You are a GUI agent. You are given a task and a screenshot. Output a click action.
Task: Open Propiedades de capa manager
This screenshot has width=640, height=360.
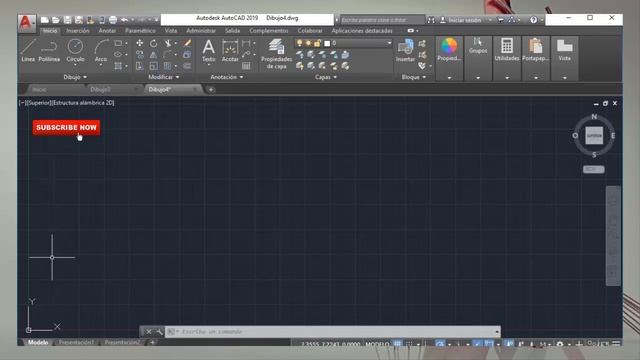click(x=276, y=54)
